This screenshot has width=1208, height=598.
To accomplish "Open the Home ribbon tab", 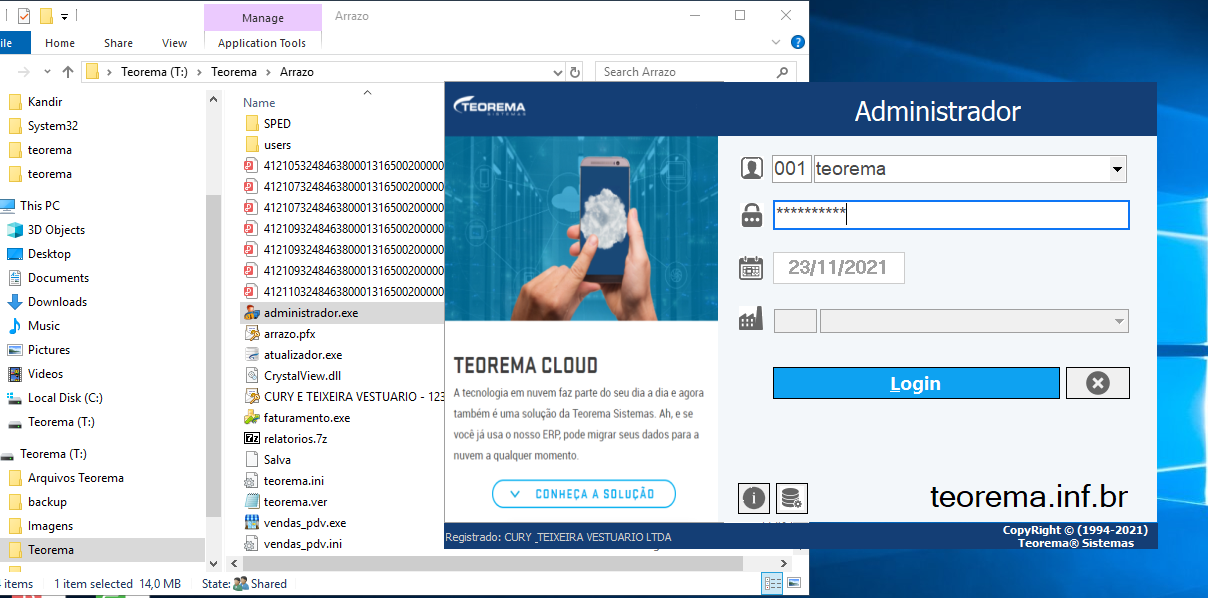I will click(60, 43).
